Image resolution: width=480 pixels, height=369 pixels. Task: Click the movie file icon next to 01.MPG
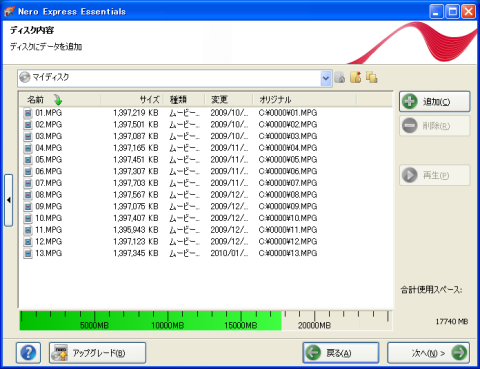pos(28,113)
